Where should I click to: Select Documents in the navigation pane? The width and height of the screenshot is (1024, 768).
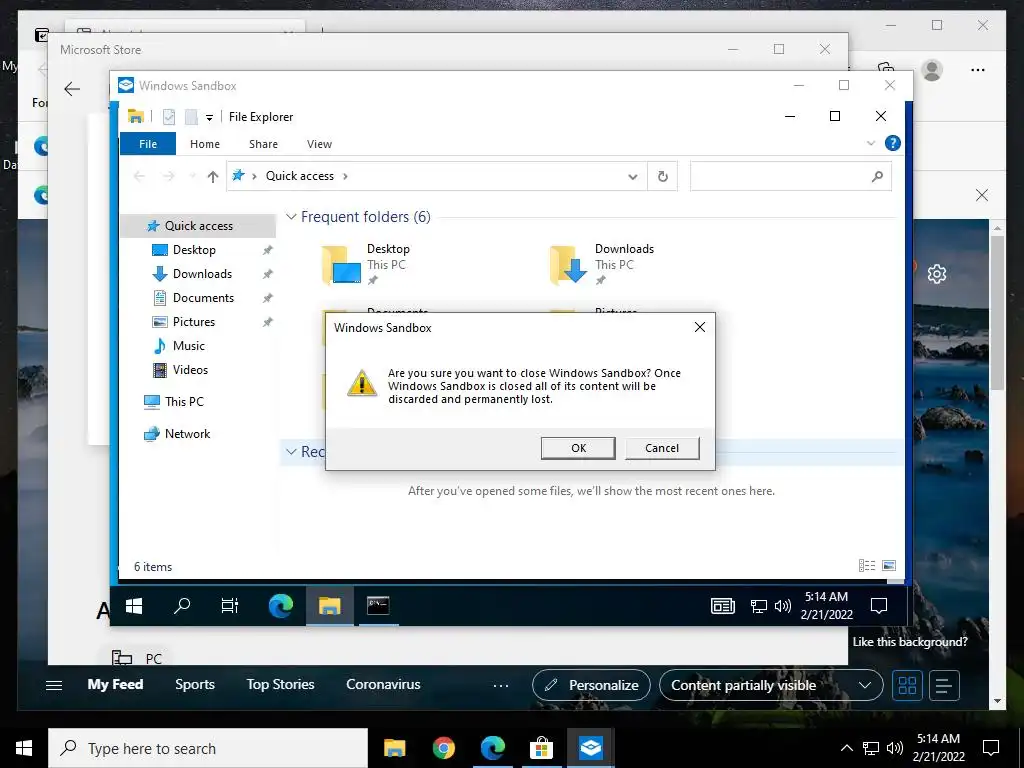click(x=203, y=298)
